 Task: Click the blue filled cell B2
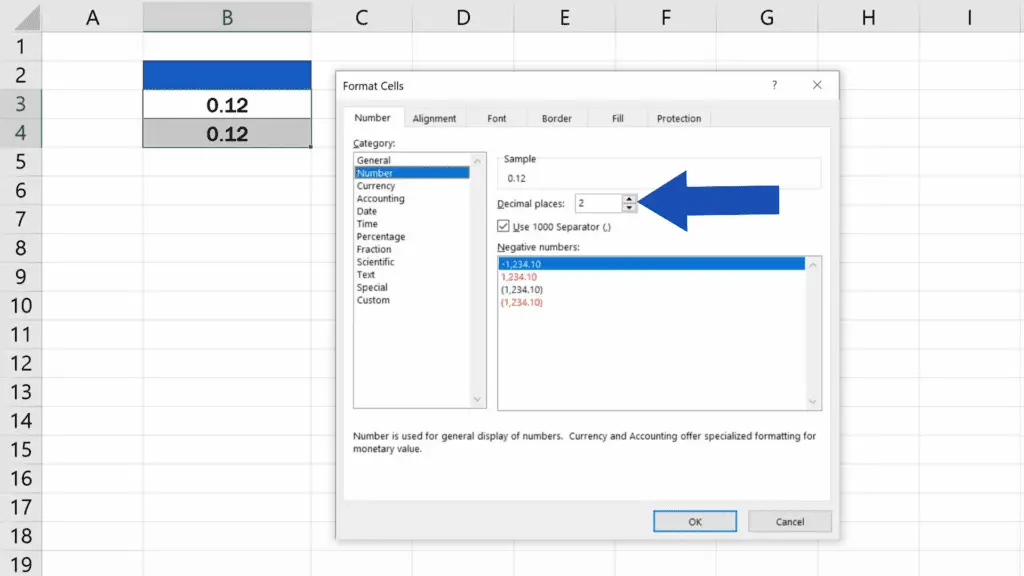[x=227, y=75]
